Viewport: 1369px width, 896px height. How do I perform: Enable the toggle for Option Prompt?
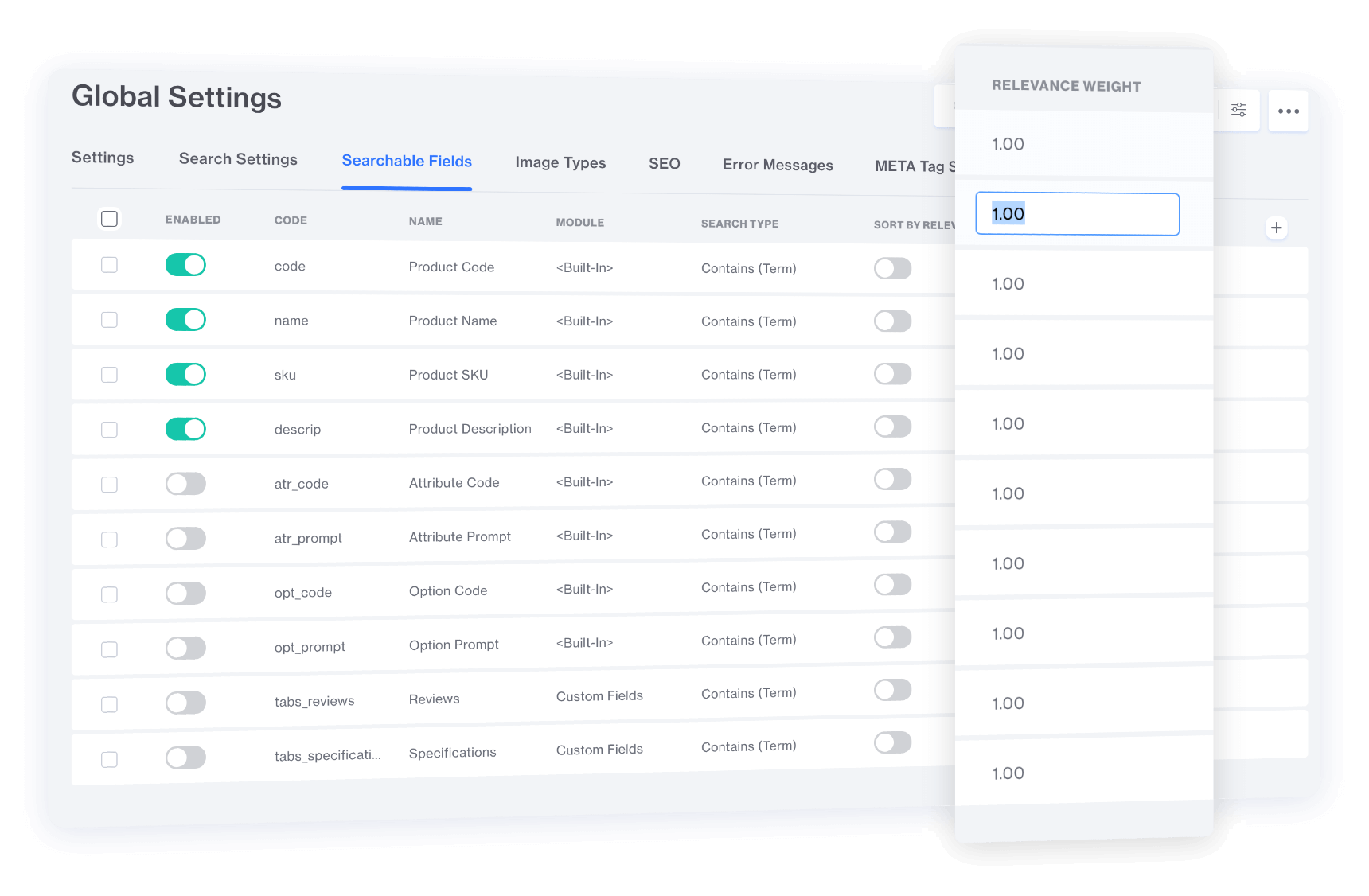pyautogui.click(x=185, y=648)
